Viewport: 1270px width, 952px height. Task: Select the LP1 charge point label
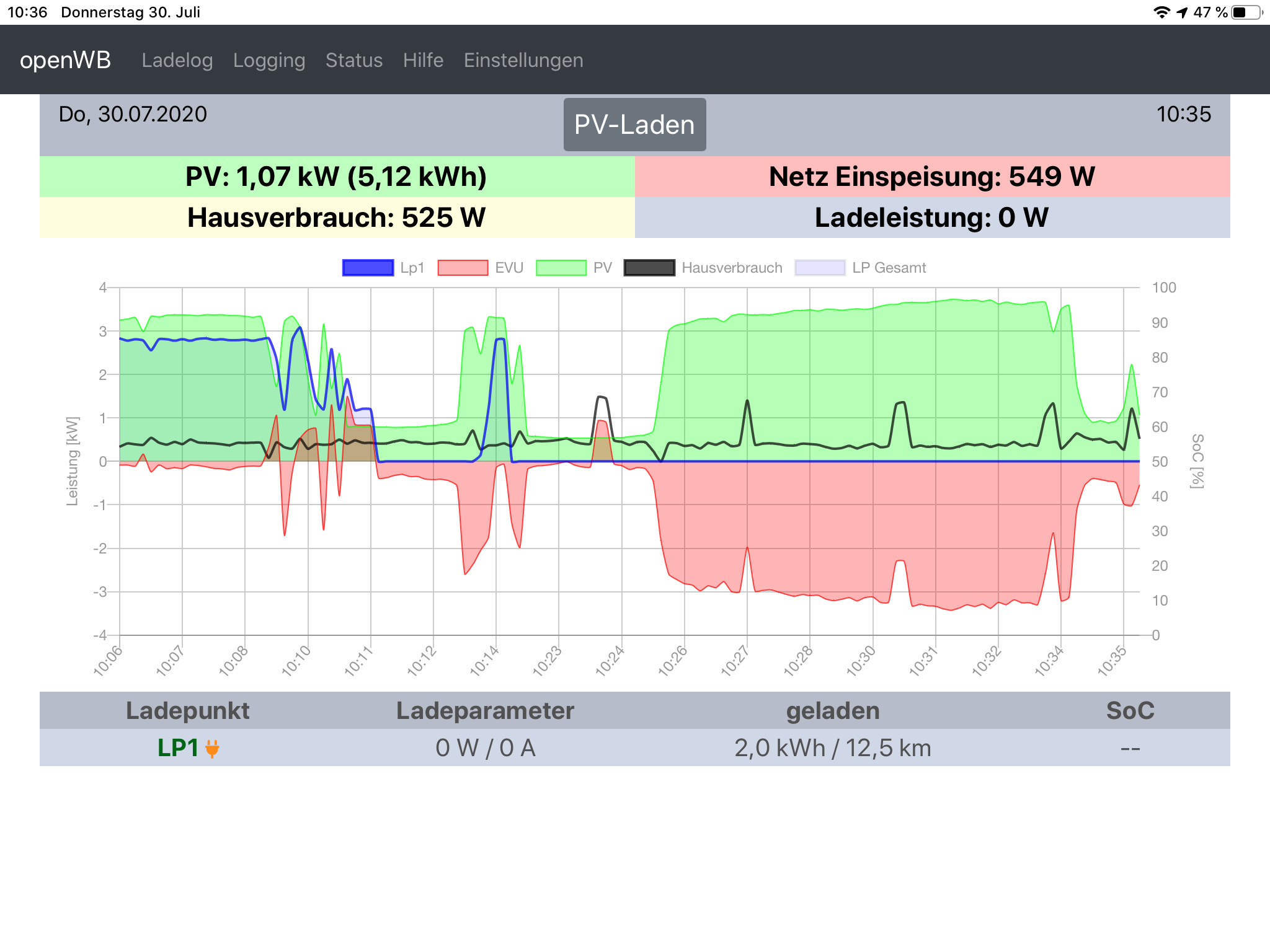[178, 748]
